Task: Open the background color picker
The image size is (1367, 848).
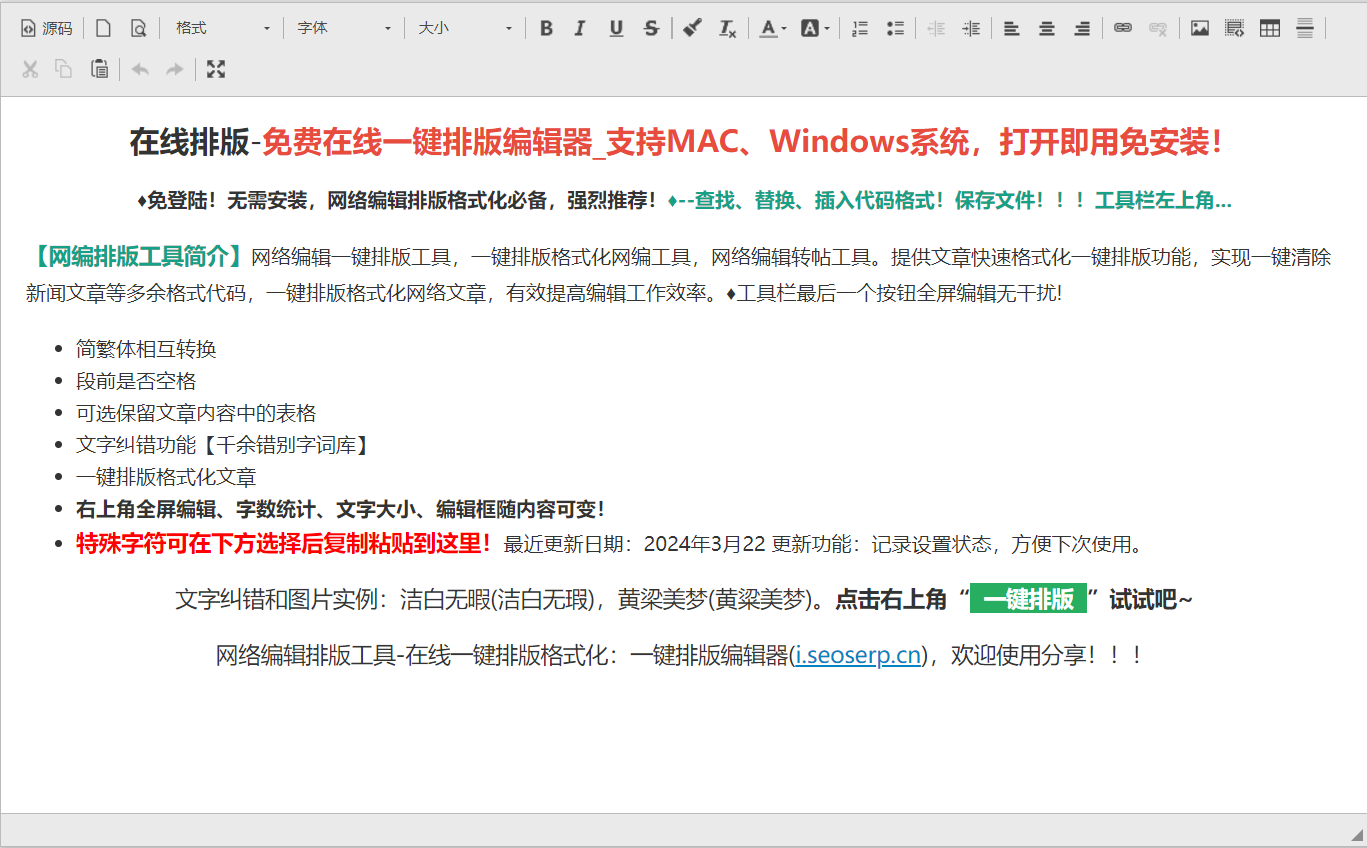Action: click(815, 28)
